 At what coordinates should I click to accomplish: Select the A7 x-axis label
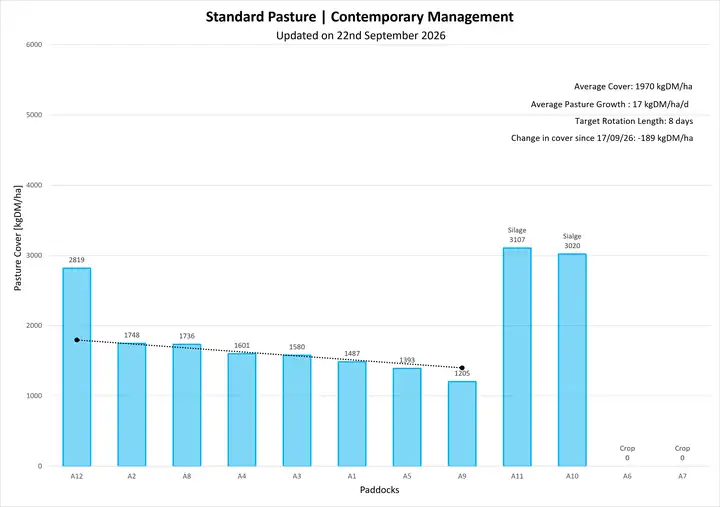tap(682, 476)
